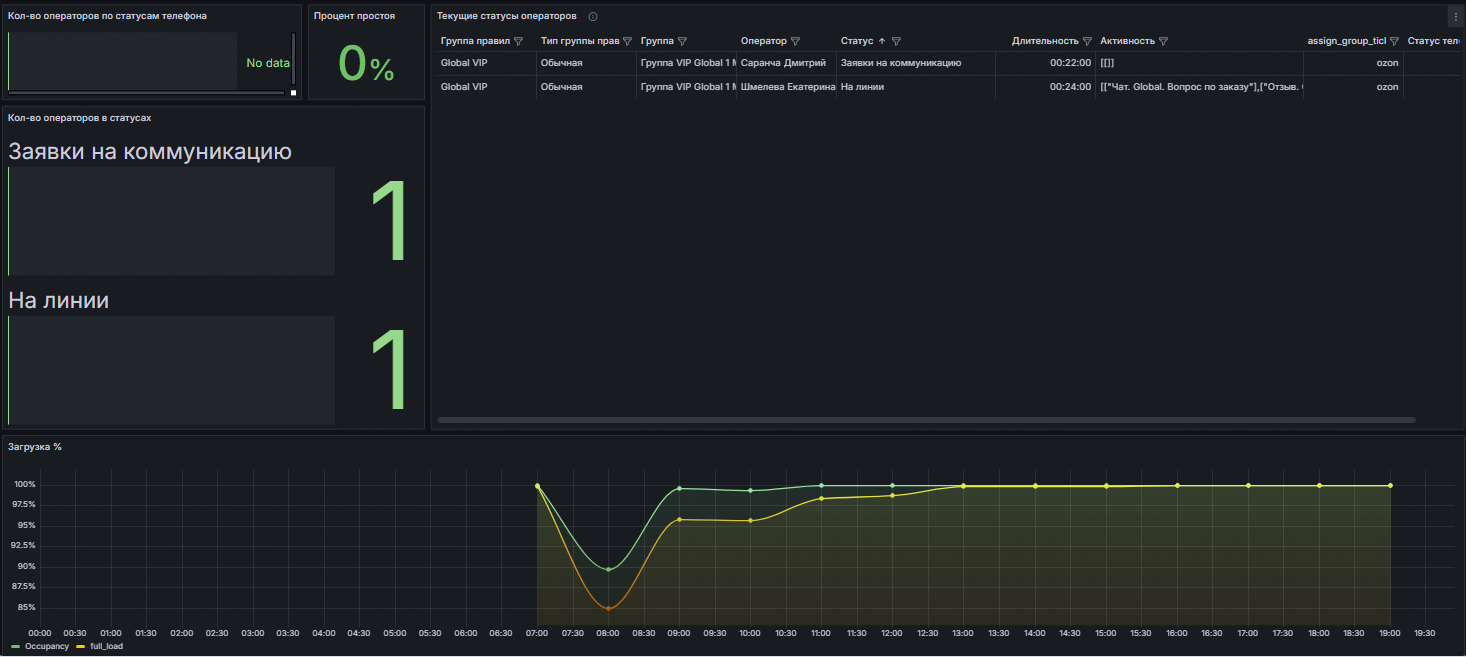
Task: Open the table panel three-dot menu
Action: 1455,16
